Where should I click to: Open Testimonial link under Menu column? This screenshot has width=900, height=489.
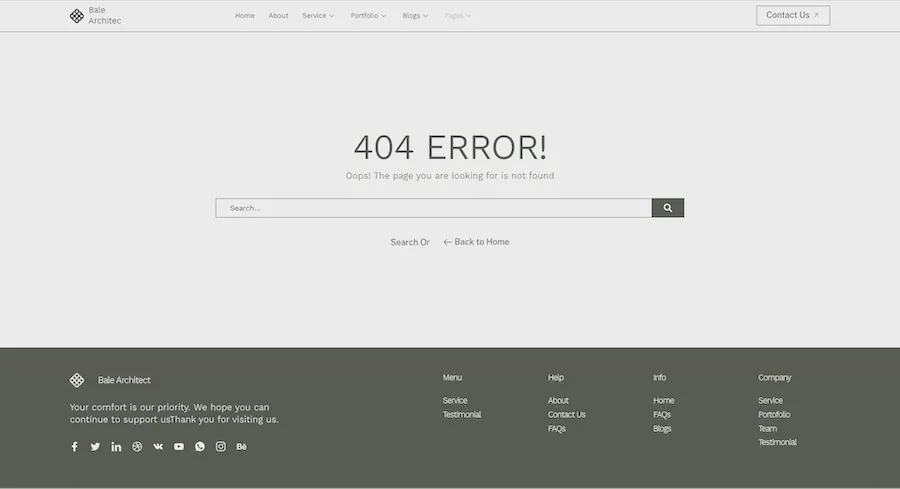coord(461,414)
